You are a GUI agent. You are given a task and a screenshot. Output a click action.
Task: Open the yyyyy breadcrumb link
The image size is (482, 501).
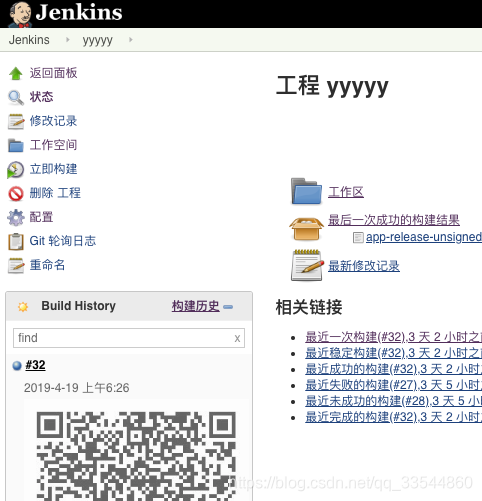pyautogui.click(x=97, y=40)
